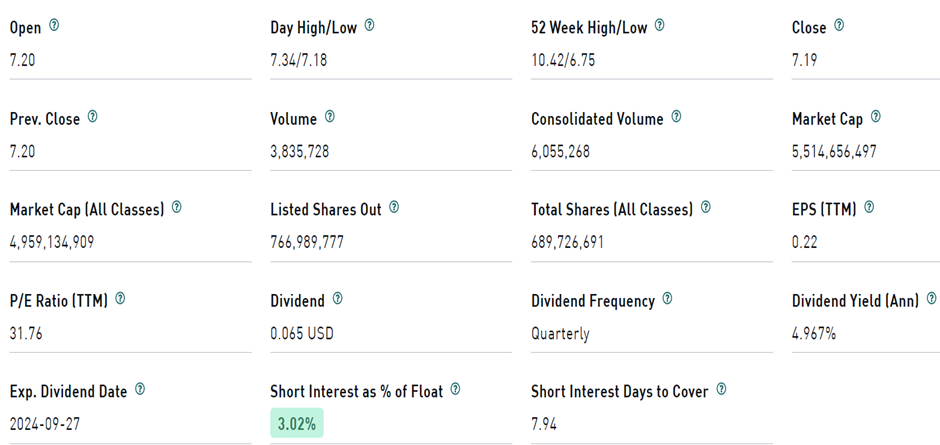Open the 52 Week High/Low help tooltip icon
This screenshot has width=940, height=445.
(659, 26)
